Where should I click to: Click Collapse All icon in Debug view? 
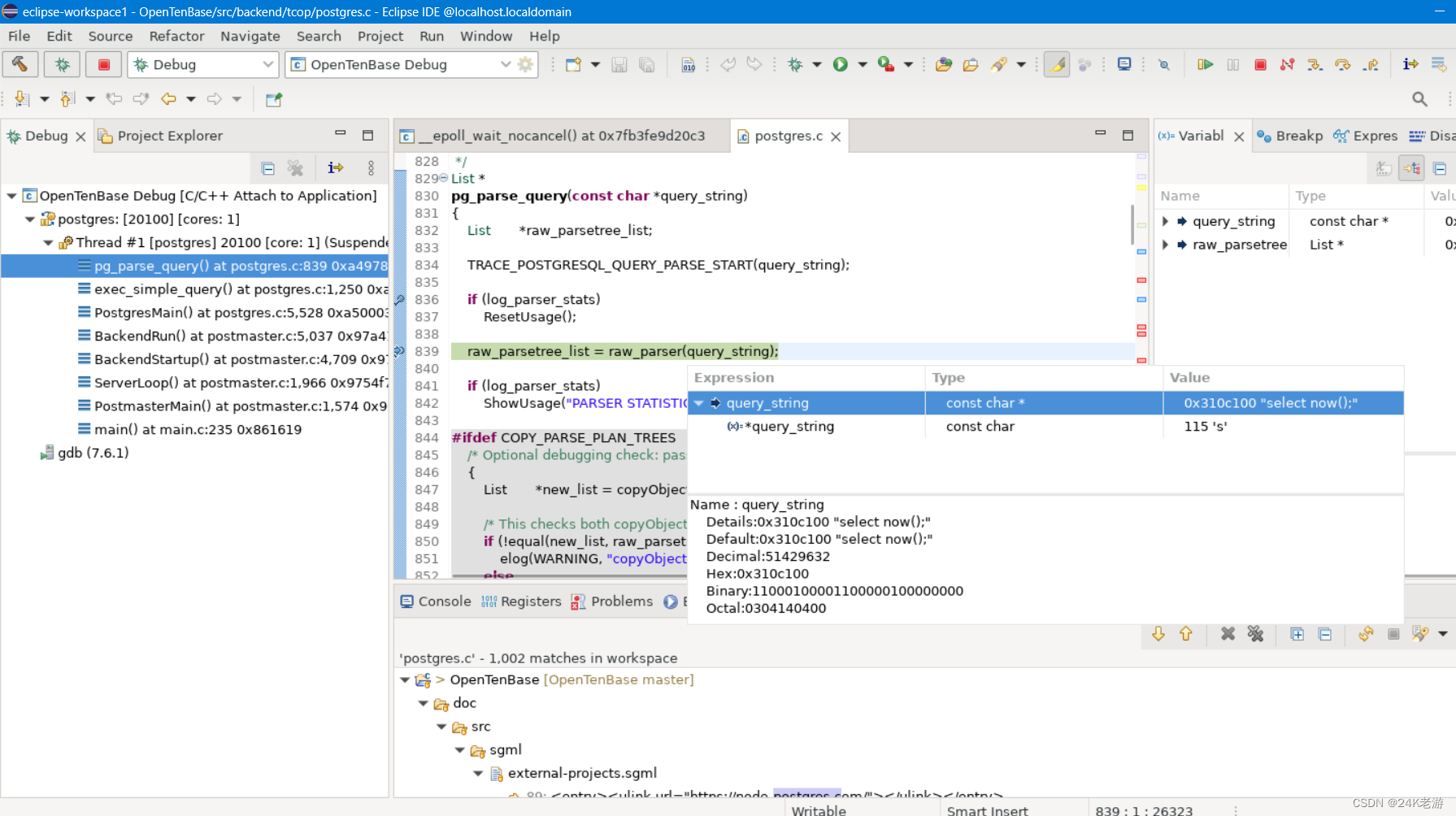tap(267, 168)
